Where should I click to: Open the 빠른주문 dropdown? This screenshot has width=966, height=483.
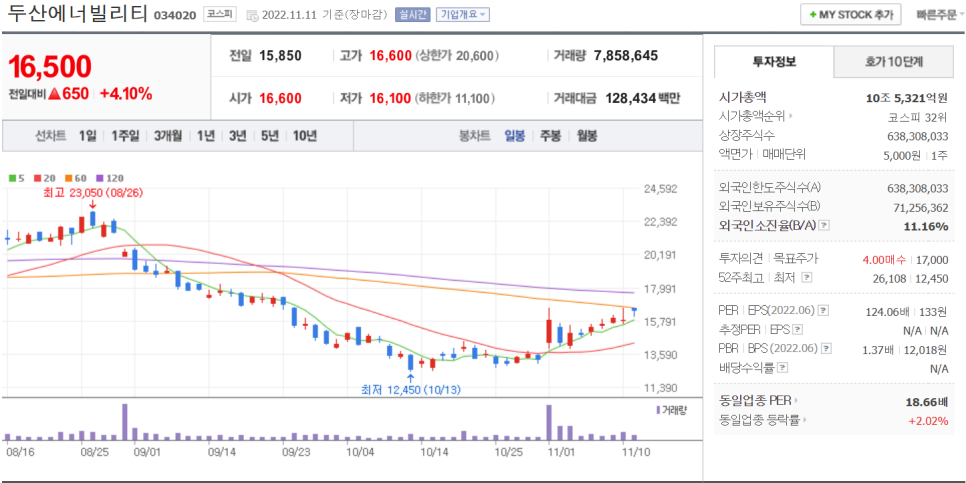coord(940,15)
